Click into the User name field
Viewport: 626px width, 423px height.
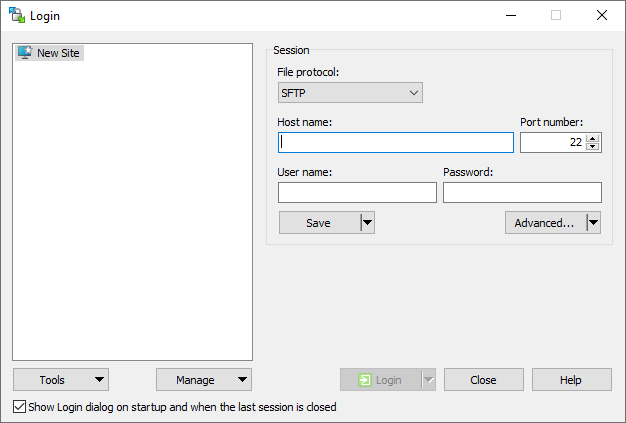357,192
